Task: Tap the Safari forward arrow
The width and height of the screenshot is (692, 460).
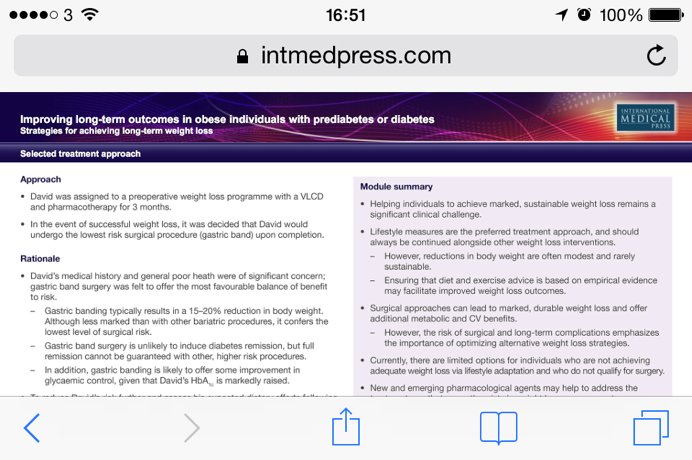Action: tap(192, 428)
